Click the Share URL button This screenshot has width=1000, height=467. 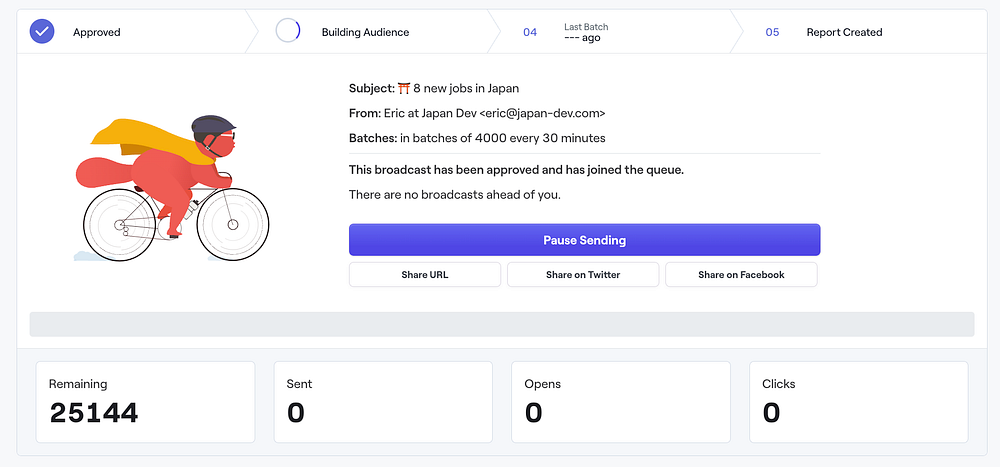[425, 275]
